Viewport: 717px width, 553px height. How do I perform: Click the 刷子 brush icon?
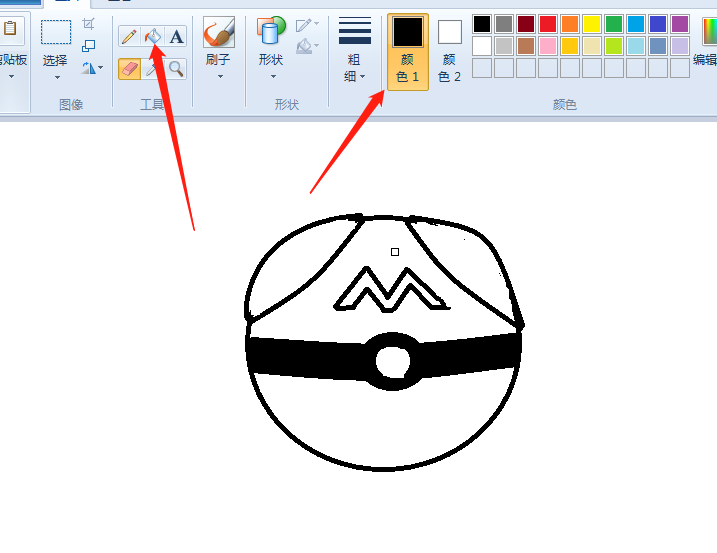[x=219, y=32]
